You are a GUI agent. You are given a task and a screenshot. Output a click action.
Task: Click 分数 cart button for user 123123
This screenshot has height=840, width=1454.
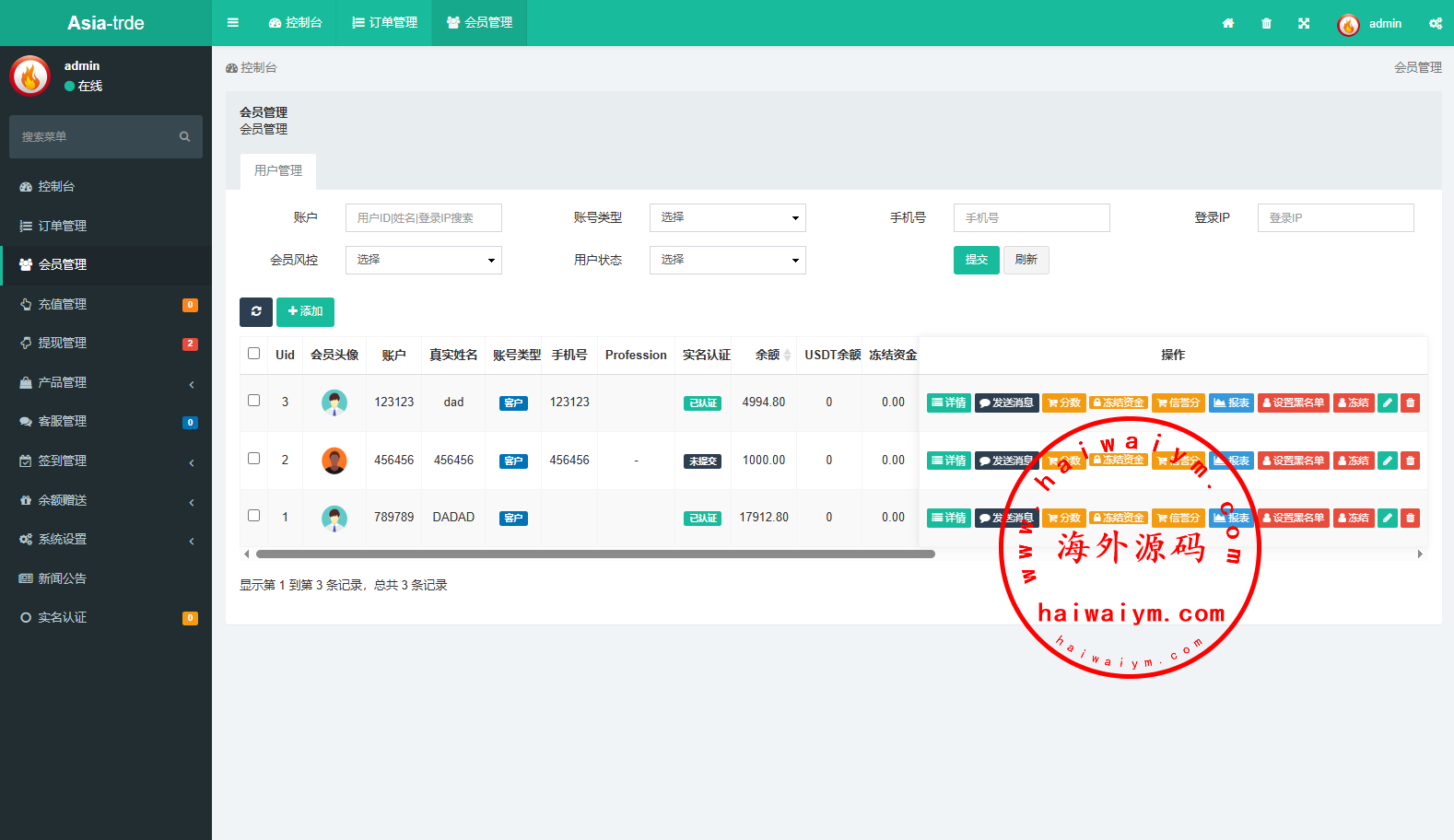pyautogui.click(x=1063, y=402)
